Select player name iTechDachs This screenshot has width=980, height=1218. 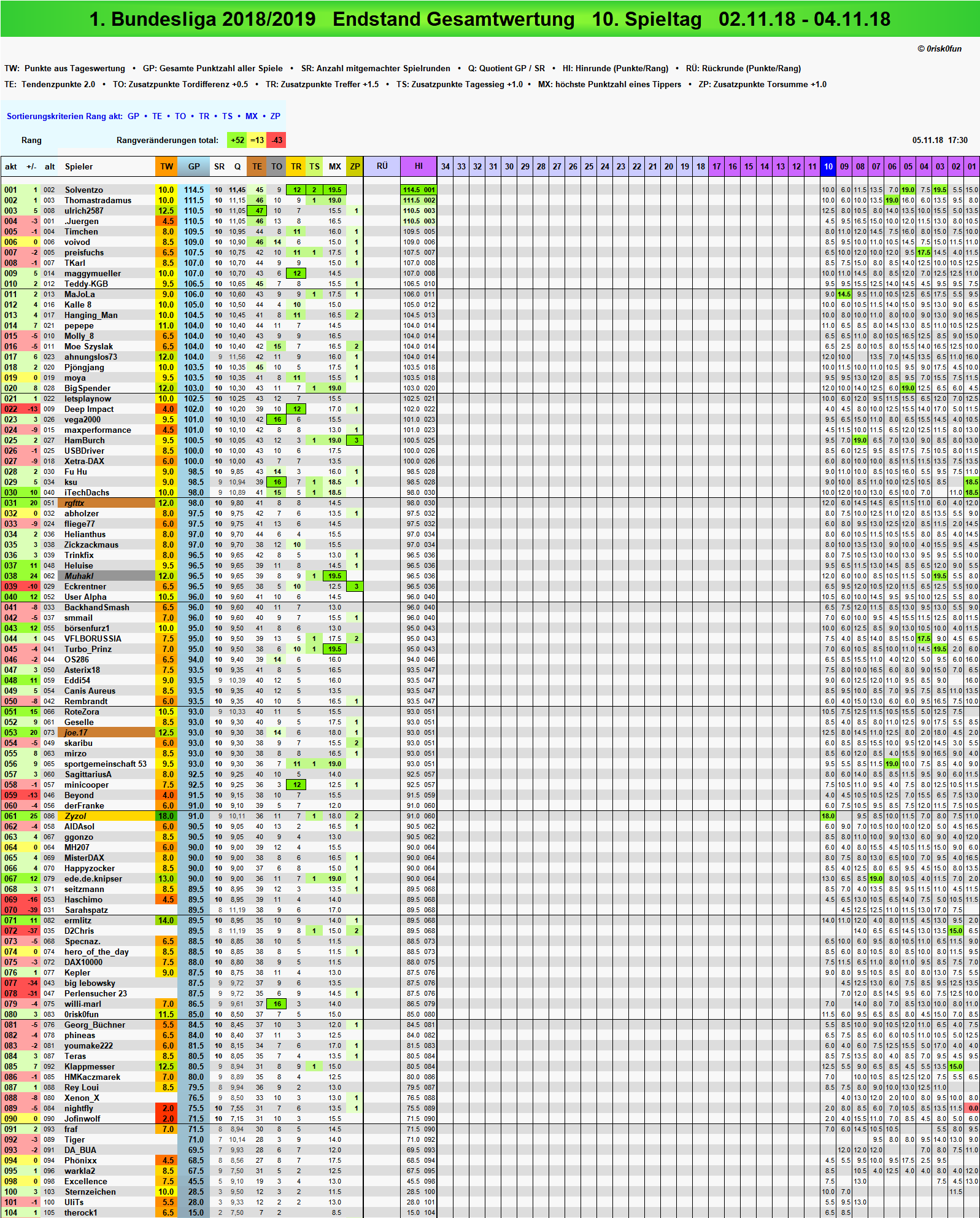87,493
